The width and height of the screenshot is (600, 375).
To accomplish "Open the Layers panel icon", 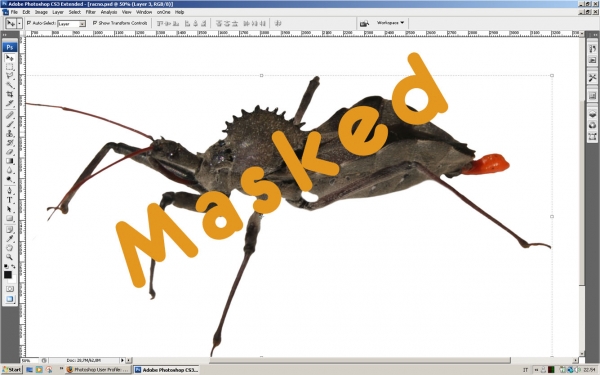I will [x=592, y=114].
